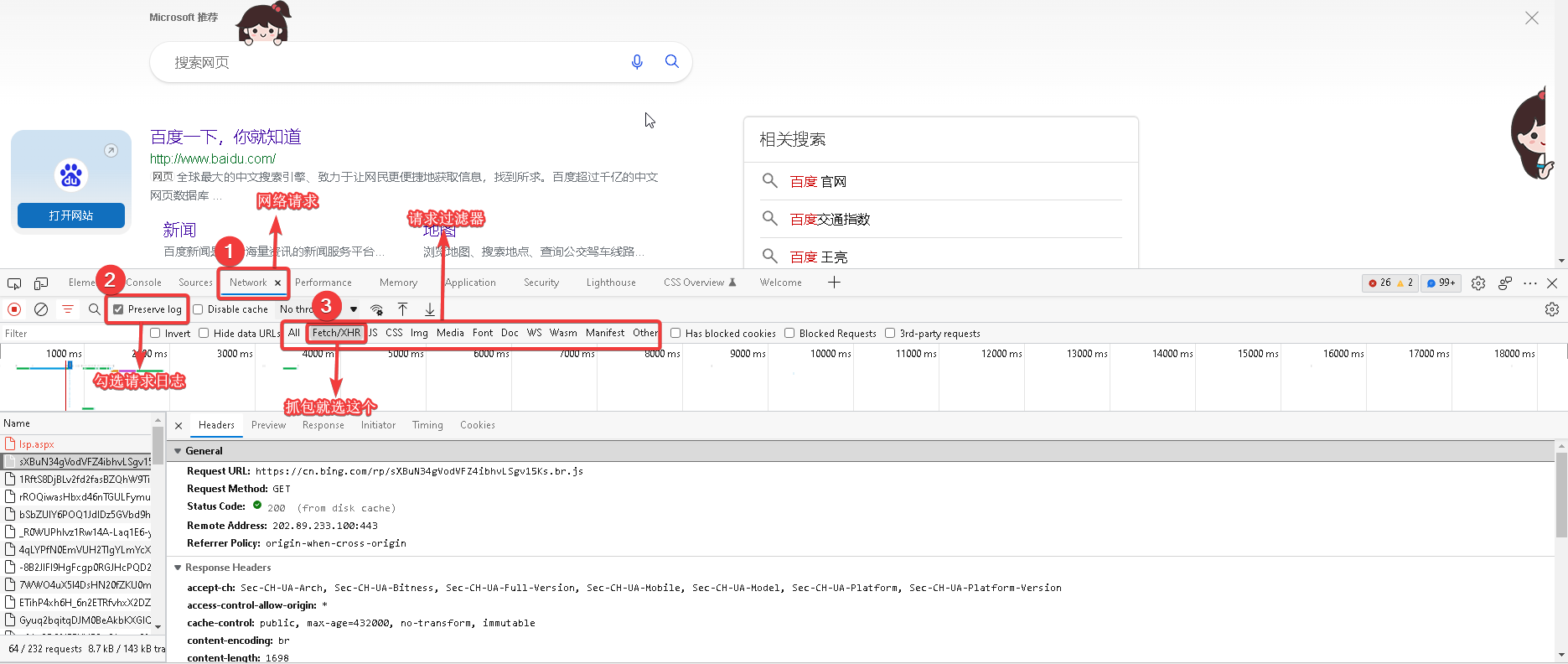Image resolution: width=1568 pixels, height=664 pixels.
Task: Click the microphone voice search icon
Action: click(x=637, y=61)
